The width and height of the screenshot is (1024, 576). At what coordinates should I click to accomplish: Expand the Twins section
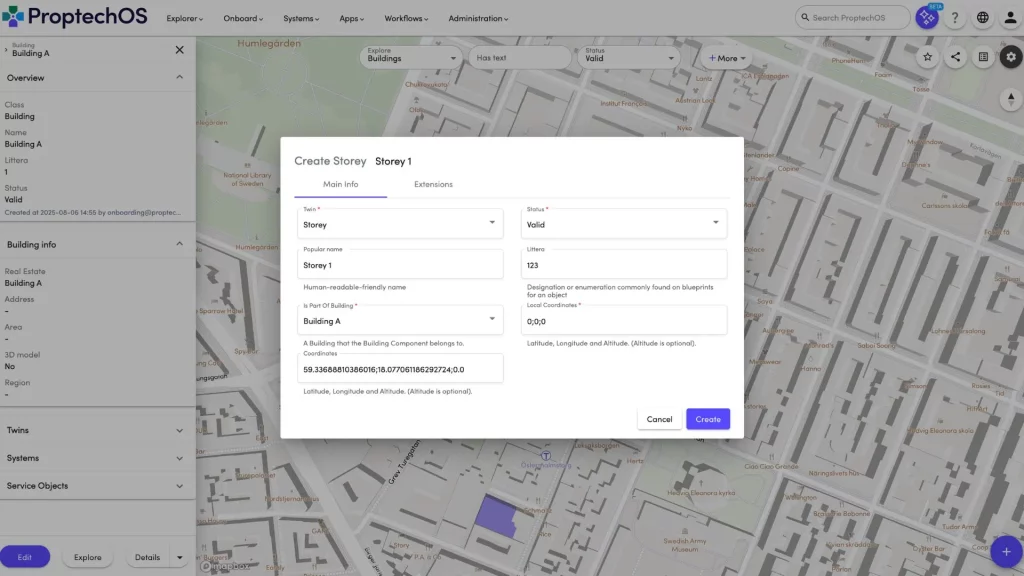click(x=97, y=431)
